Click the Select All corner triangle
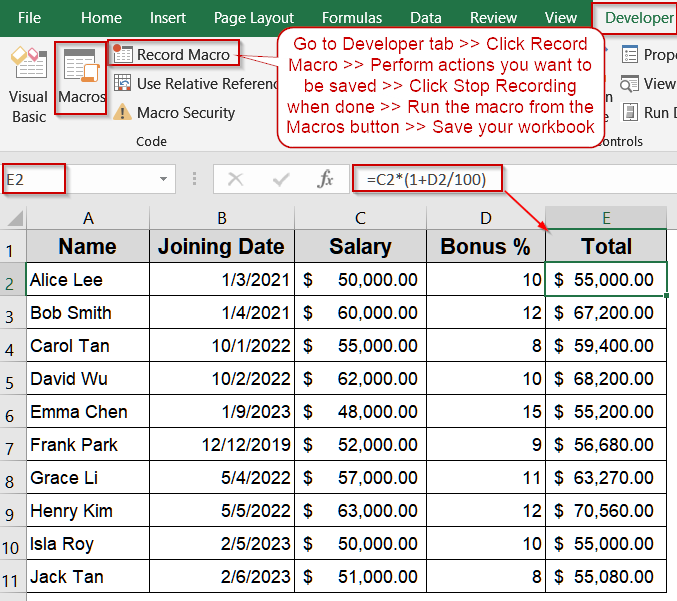The image size is (677, 601). coord(14,218)
